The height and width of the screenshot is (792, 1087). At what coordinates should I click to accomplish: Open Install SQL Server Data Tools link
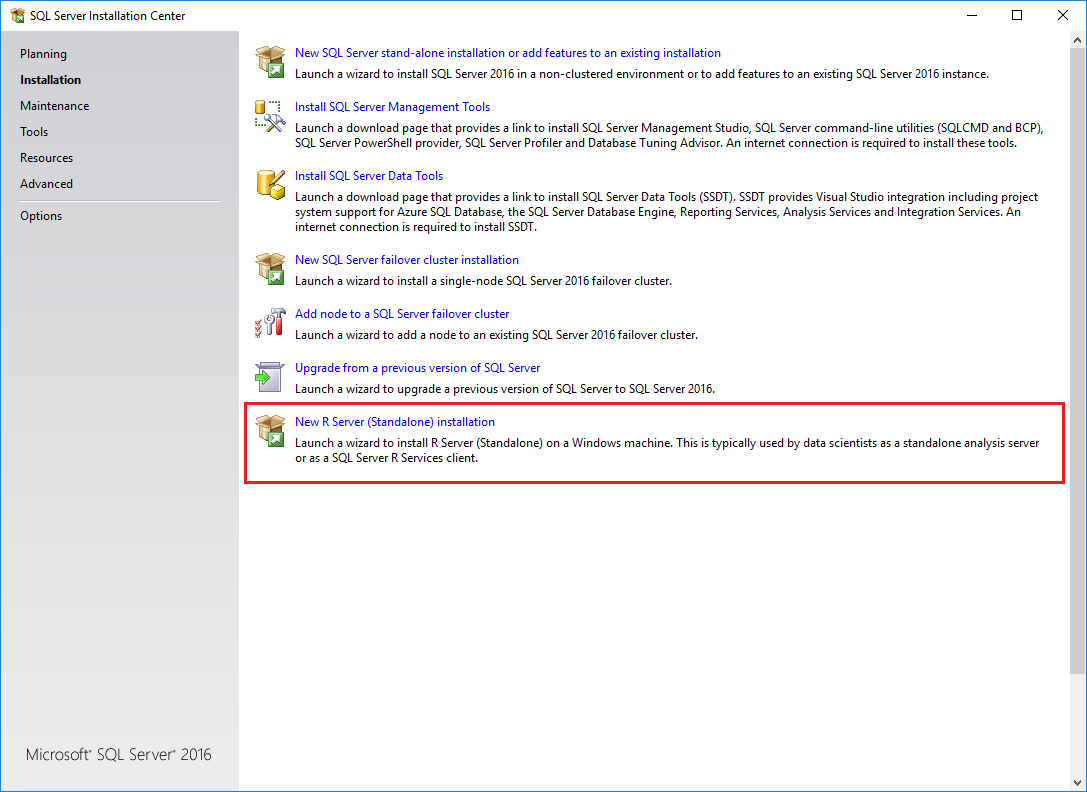[368, 175]
